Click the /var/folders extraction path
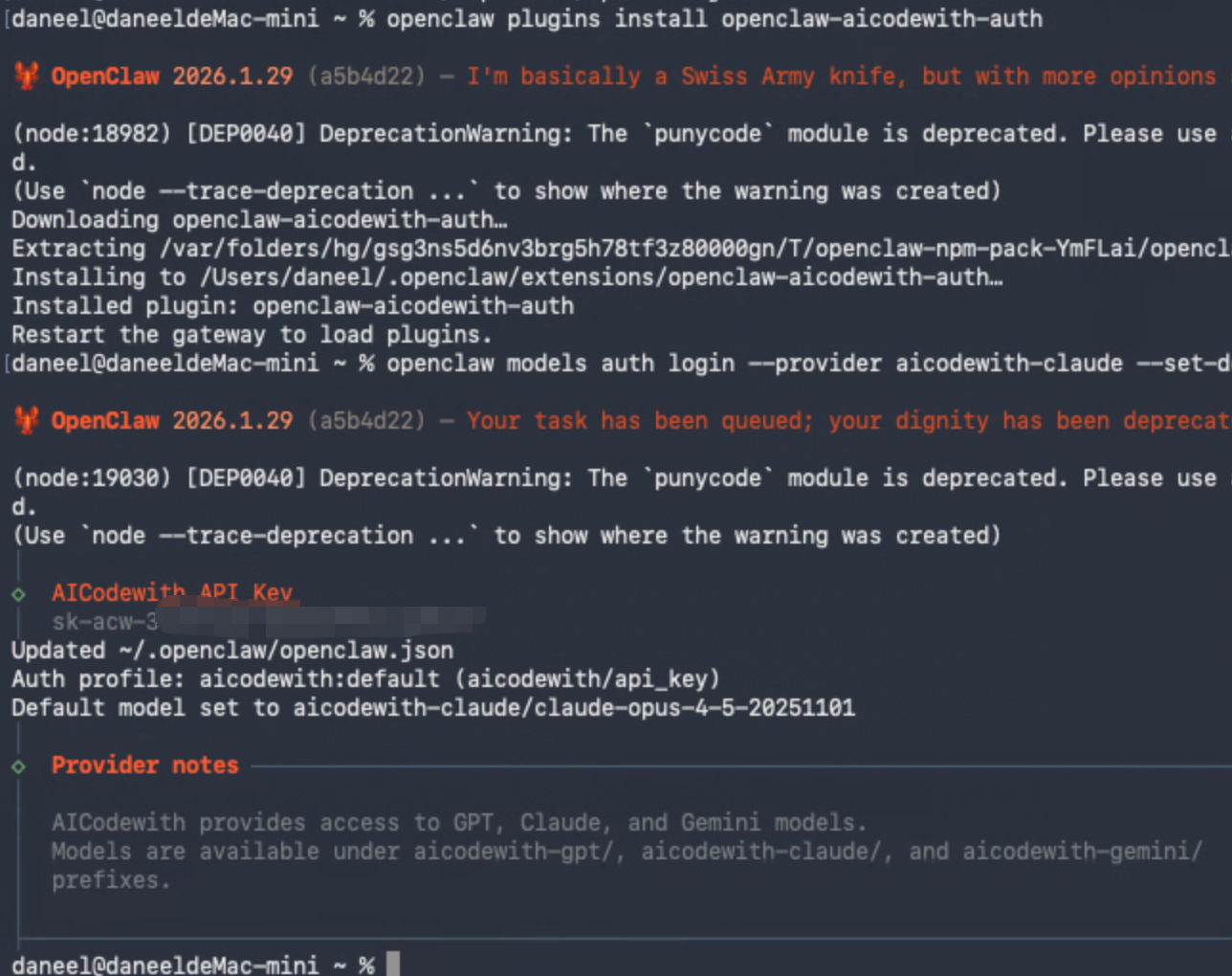Image resolution: width=1232 pixels, height=976 pixels. tap(689, 249)
